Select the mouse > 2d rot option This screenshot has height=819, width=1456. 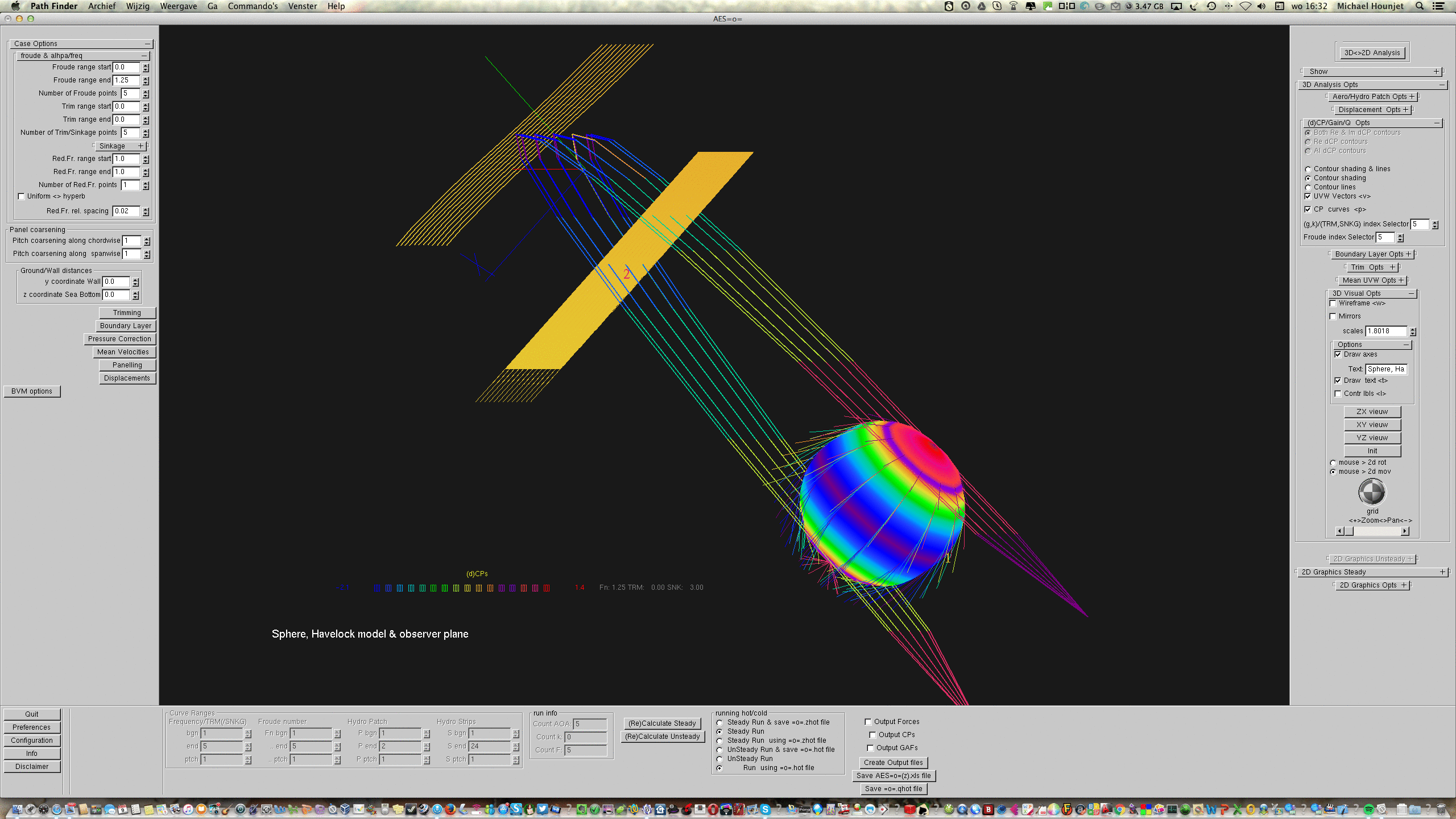(x=1333, y=462)
